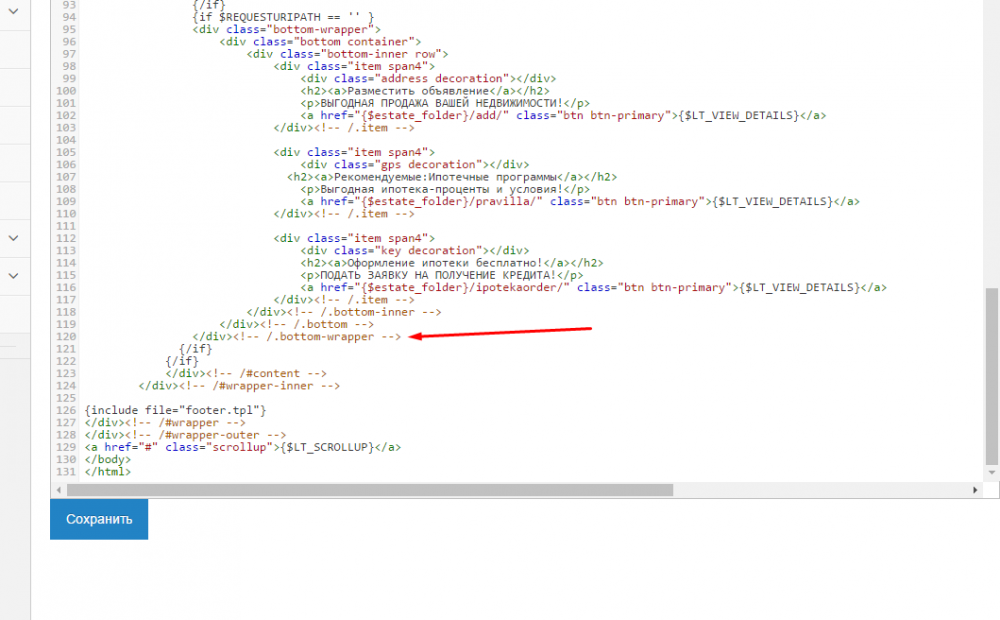Click the horizontal scrollbar left arrow
1000x620 pixels.
click(x=59, y=490)
